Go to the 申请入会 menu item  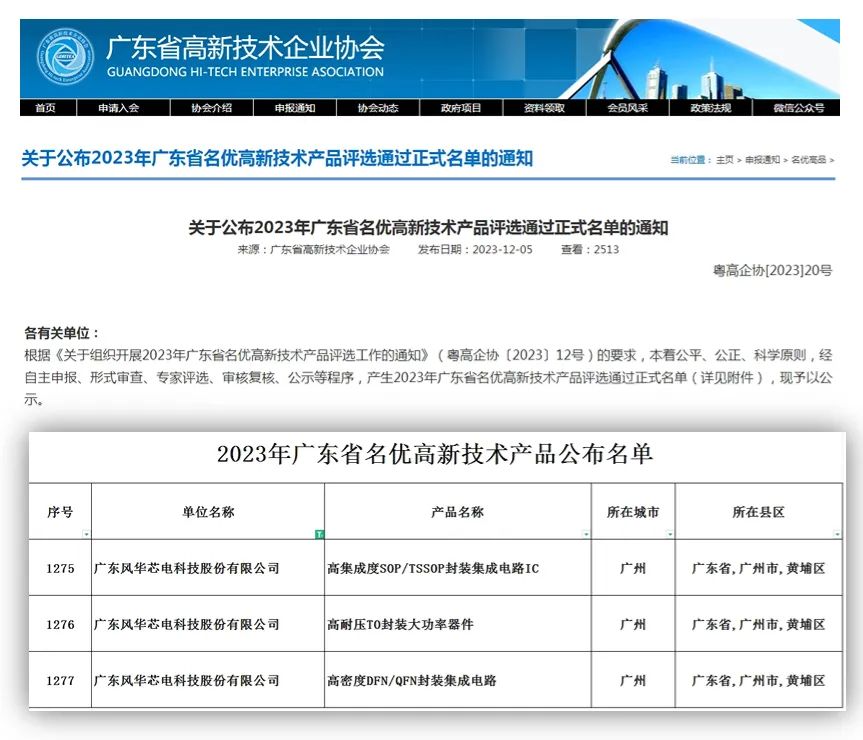click(118, 108)
